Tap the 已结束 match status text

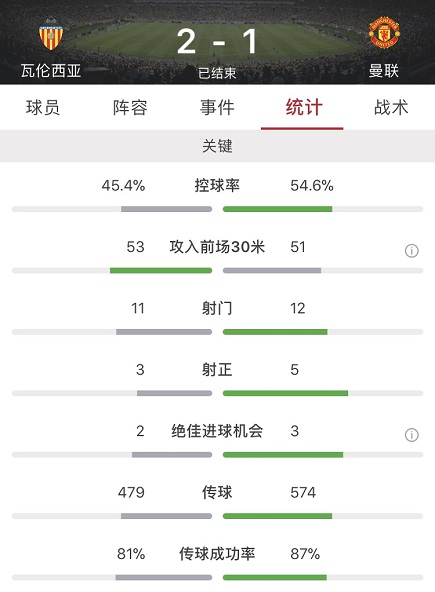(x=218, y=73)
